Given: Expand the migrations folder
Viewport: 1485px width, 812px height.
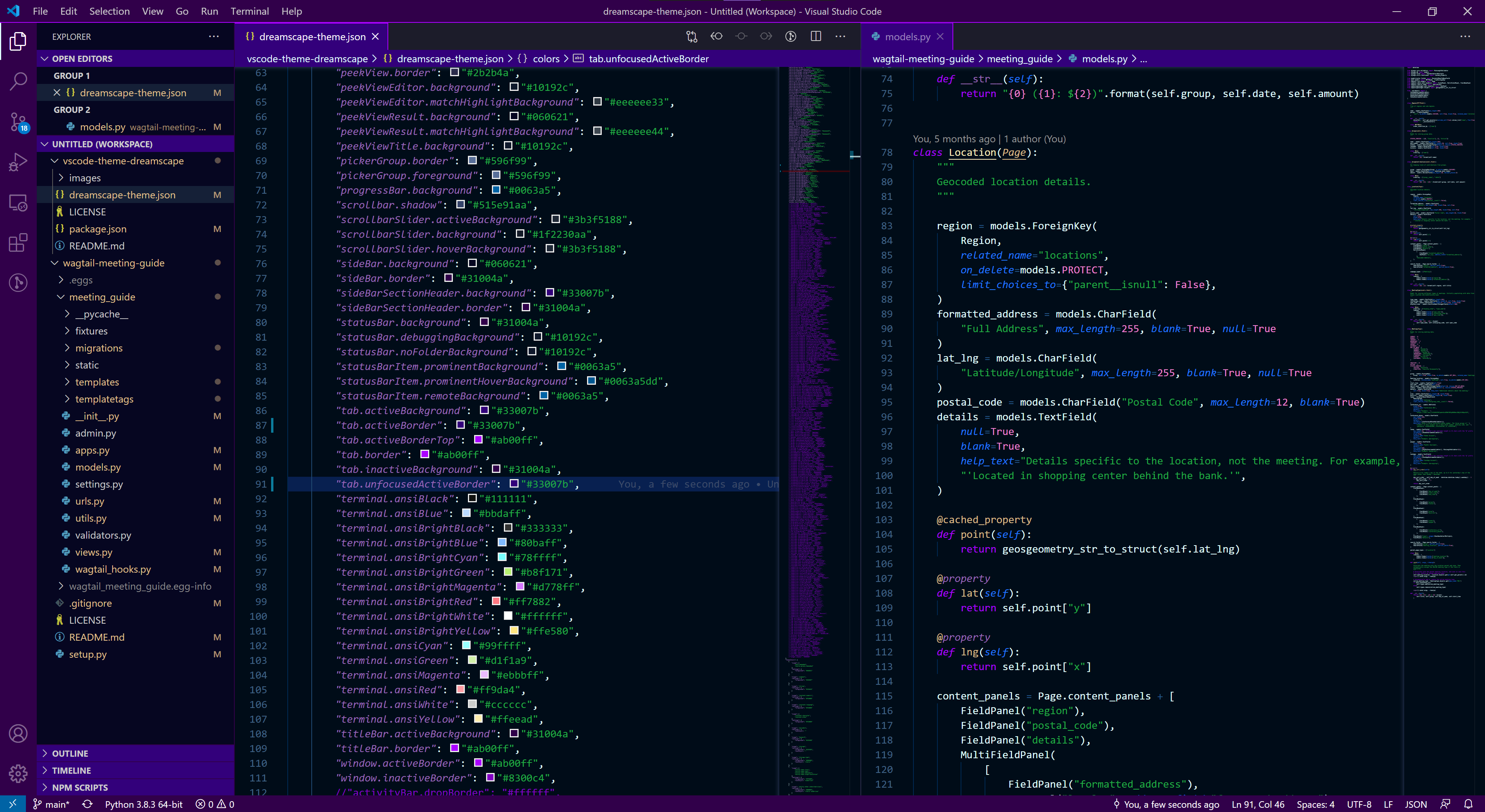Looking at the screenshot, I should (x=99, y=348).
